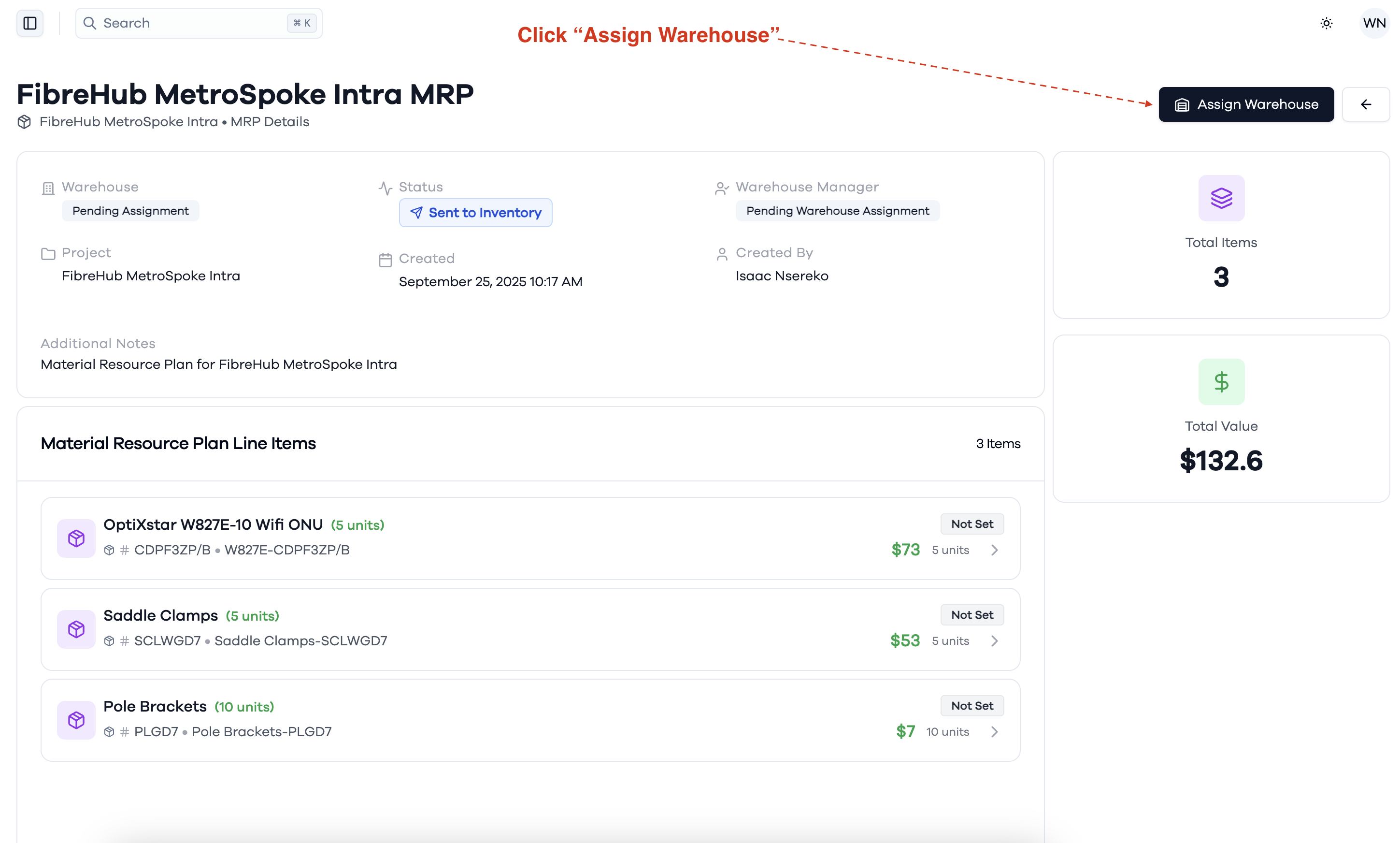Expand the OptiXstar W827E-10 row chevron
The height and width of the screenshot is (843, 1400).
[x=994, y=550]
